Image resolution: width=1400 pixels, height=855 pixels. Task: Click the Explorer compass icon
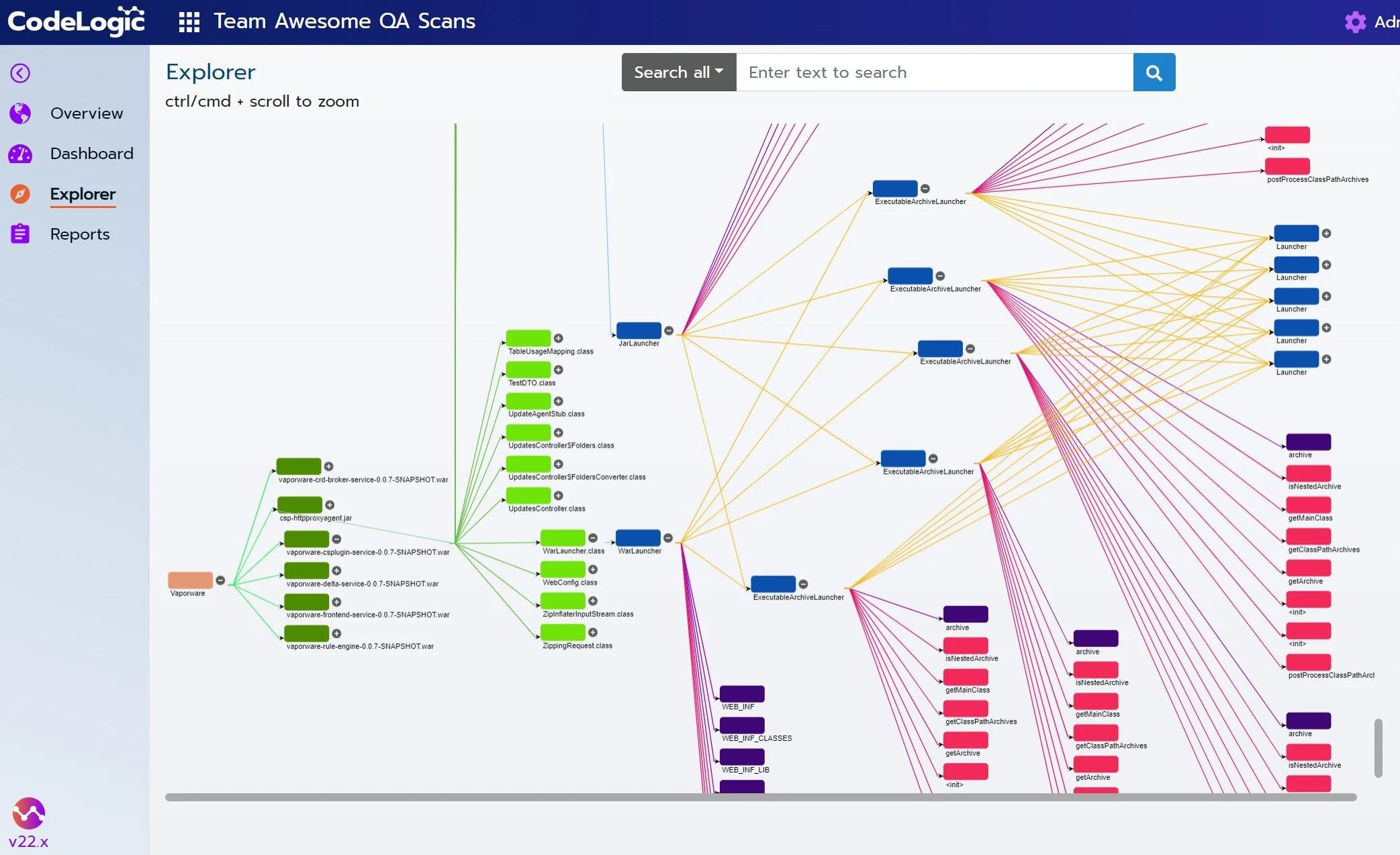tap(20, 194)
